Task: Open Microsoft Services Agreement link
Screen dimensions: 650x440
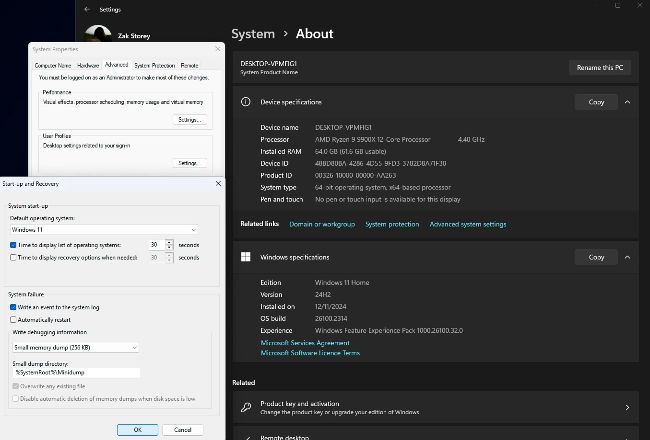Action: tap(305, 343)
